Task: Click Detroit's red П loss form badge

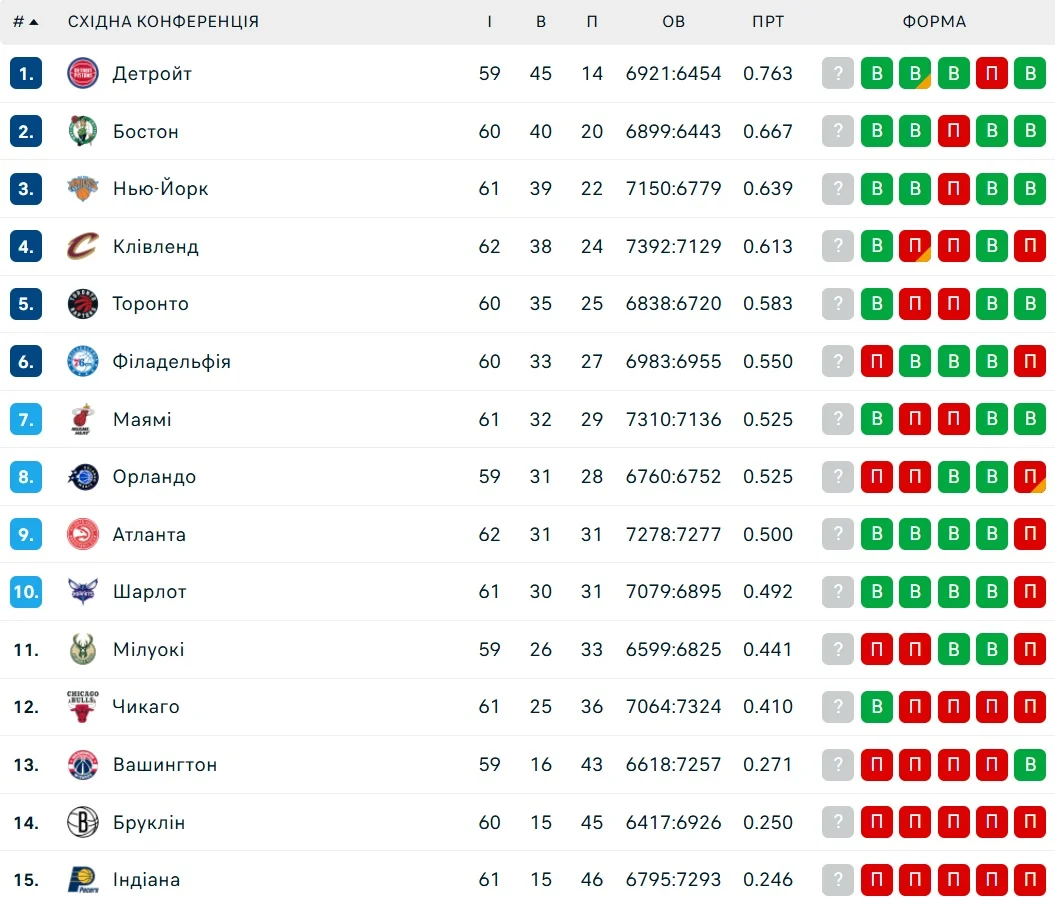Action: pyautogui.click(x=992, y=73)
